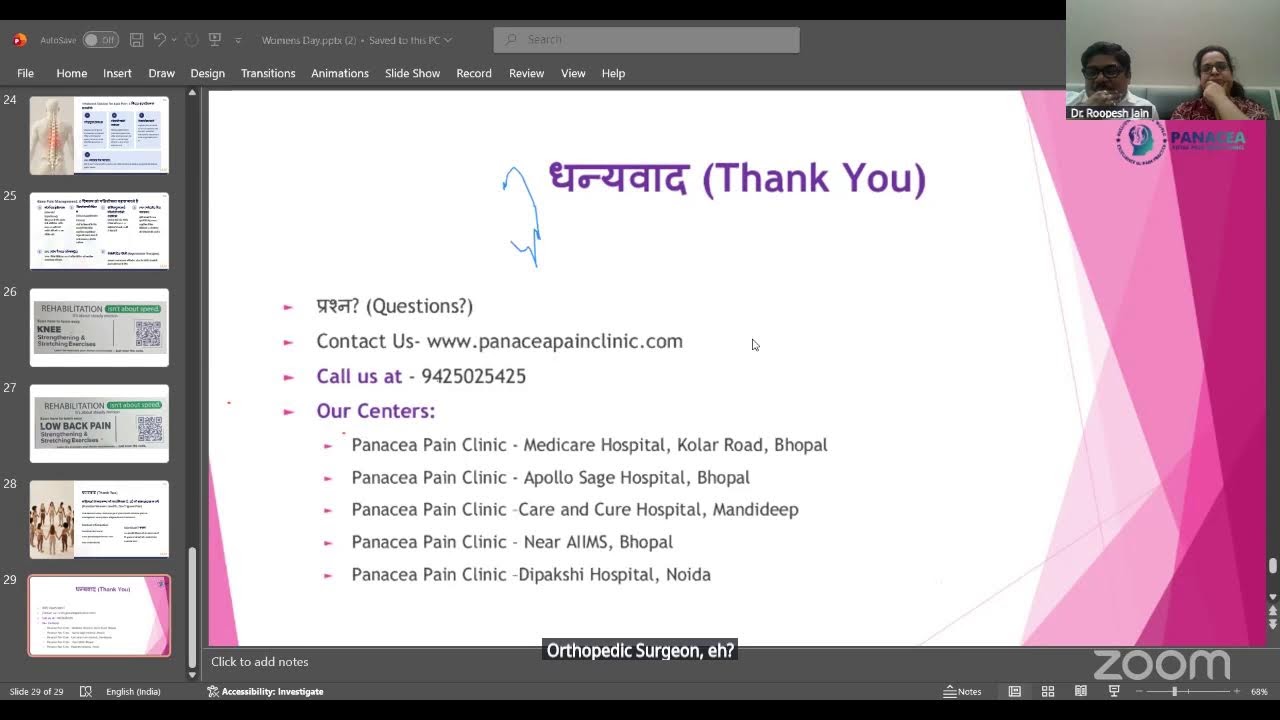This screenshot has width=1280, height=720.
Task: Go to the Animations tab
Action: click(340, 73)
